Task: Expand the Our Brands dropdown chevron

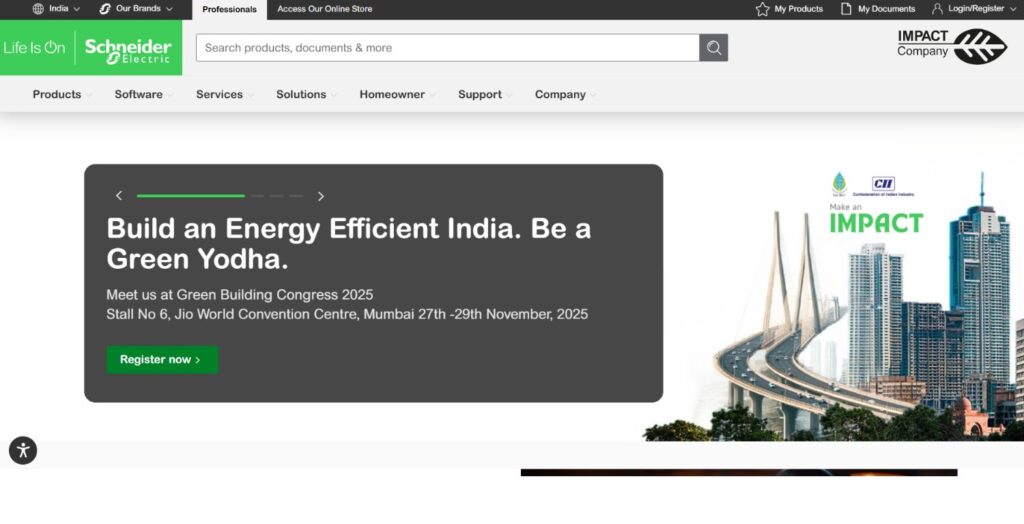Action: [169, 9]
